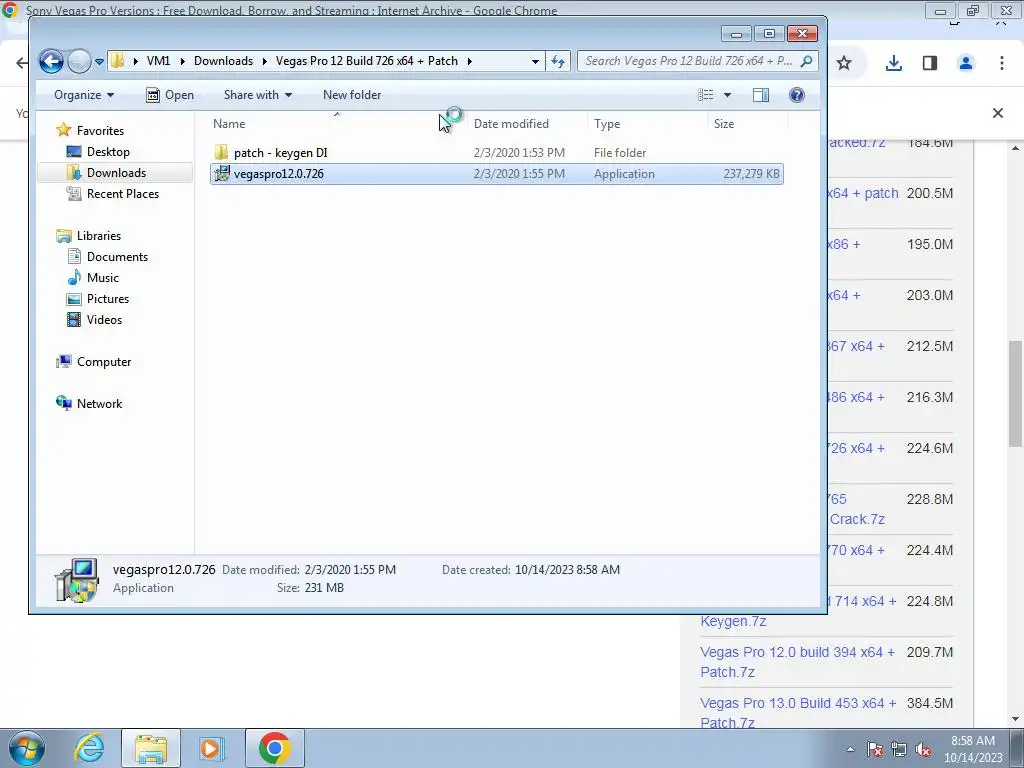Click the "x64 + patch" link in Chrome
This screenshot has width=1024, height=768.
click(x=863, y=193)
